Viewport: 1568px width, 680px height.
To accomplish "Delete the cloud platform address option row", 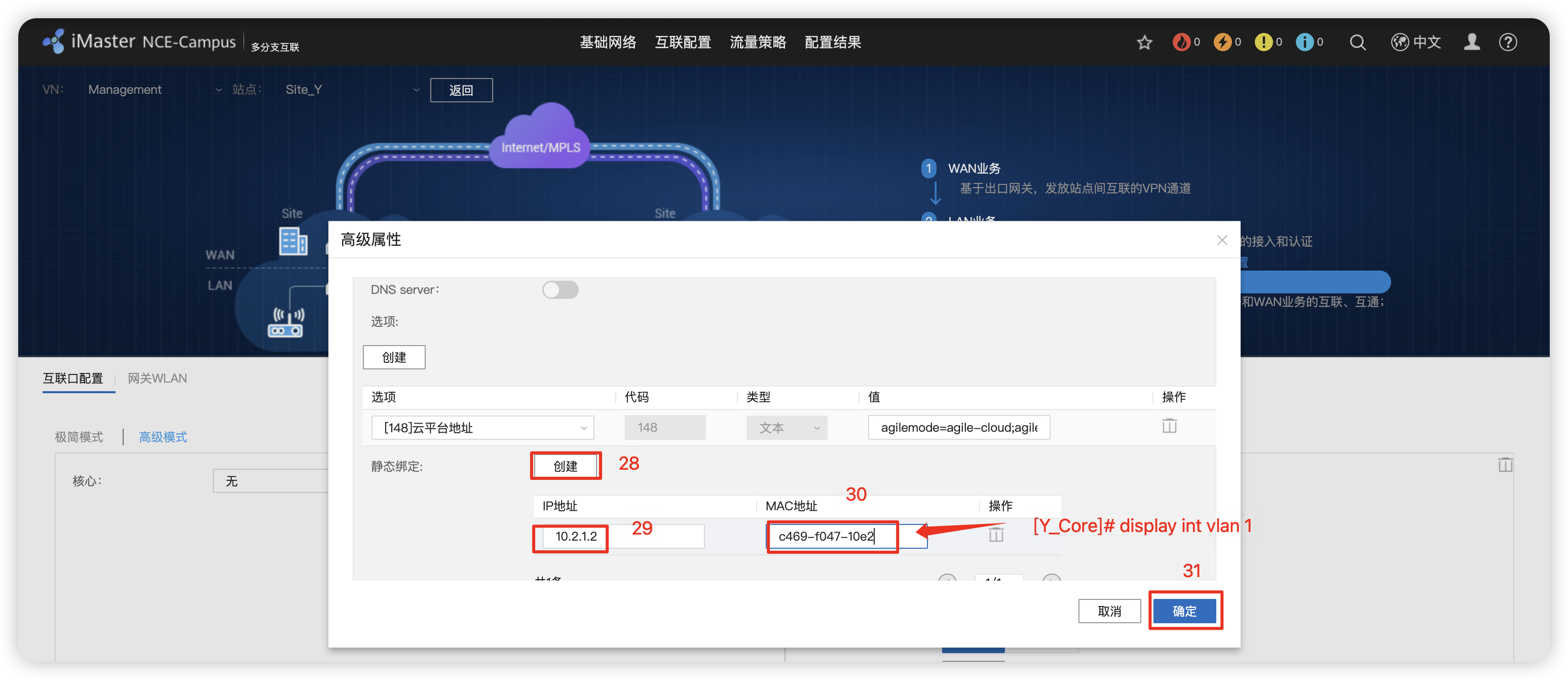I will (x=1169, y=426).
